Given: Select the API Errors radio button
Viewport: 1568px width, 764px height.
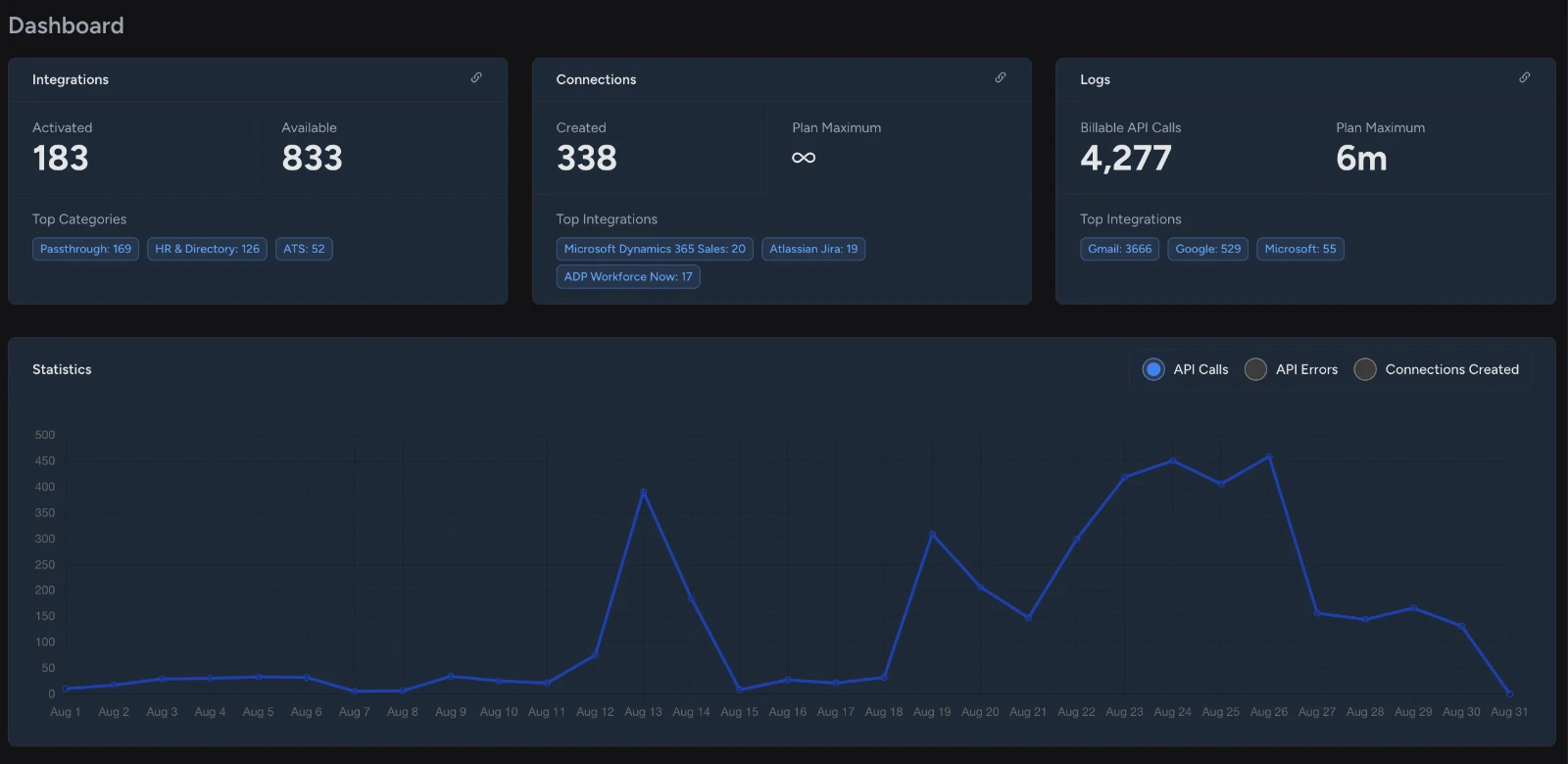Looking at the screenshot, I should click(1255, 369).
